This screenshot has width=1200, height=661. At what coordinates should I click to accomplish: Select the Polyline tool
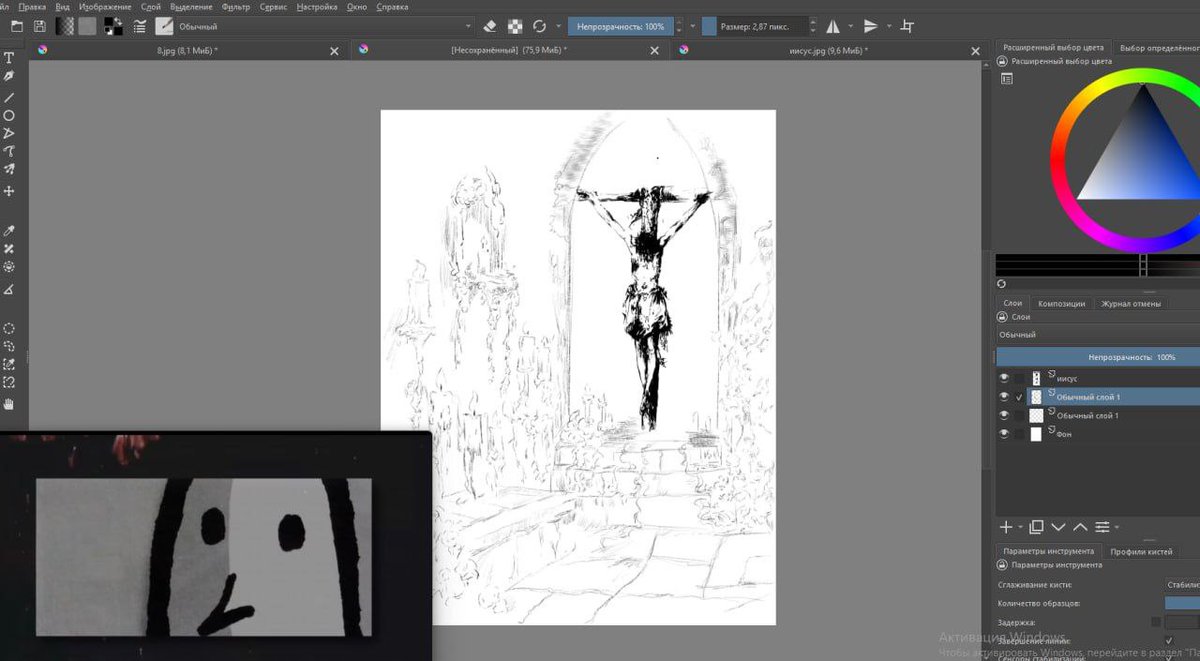9,134
